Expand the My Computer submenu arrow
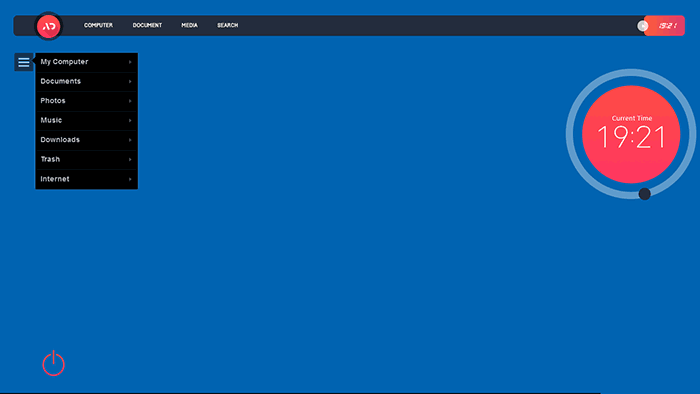The height and width of the screenshot is (394, 700). tap(130, 62)
